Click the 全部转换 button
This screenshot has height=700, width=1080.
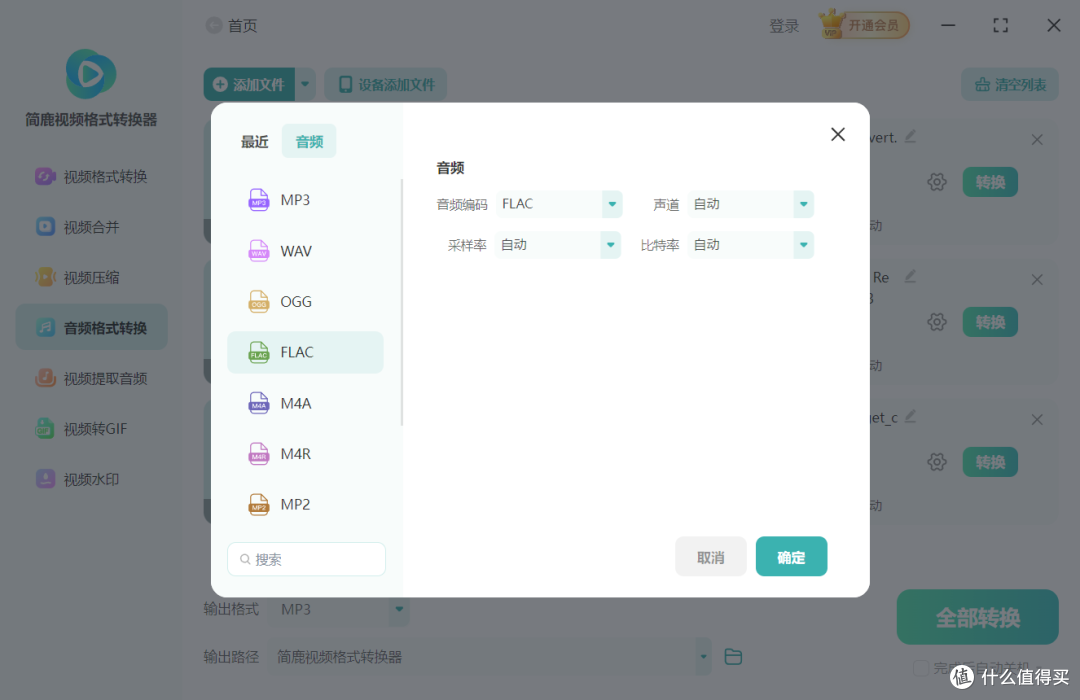pos(977,617)
